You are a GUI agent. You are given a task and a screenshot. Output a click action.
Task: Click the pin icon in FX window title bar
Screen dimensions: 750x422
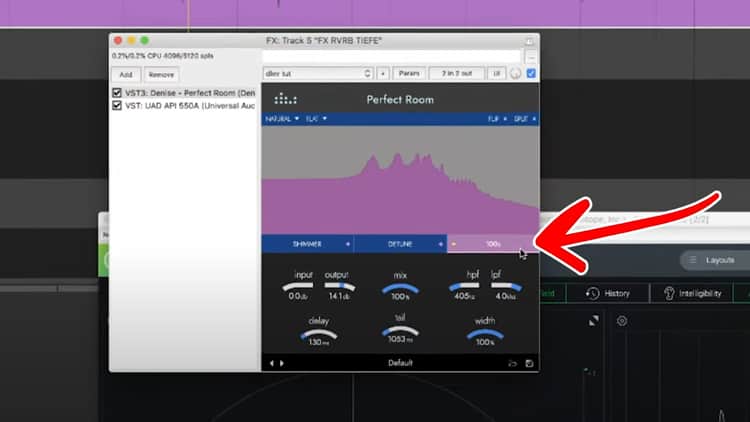(529, 42)
